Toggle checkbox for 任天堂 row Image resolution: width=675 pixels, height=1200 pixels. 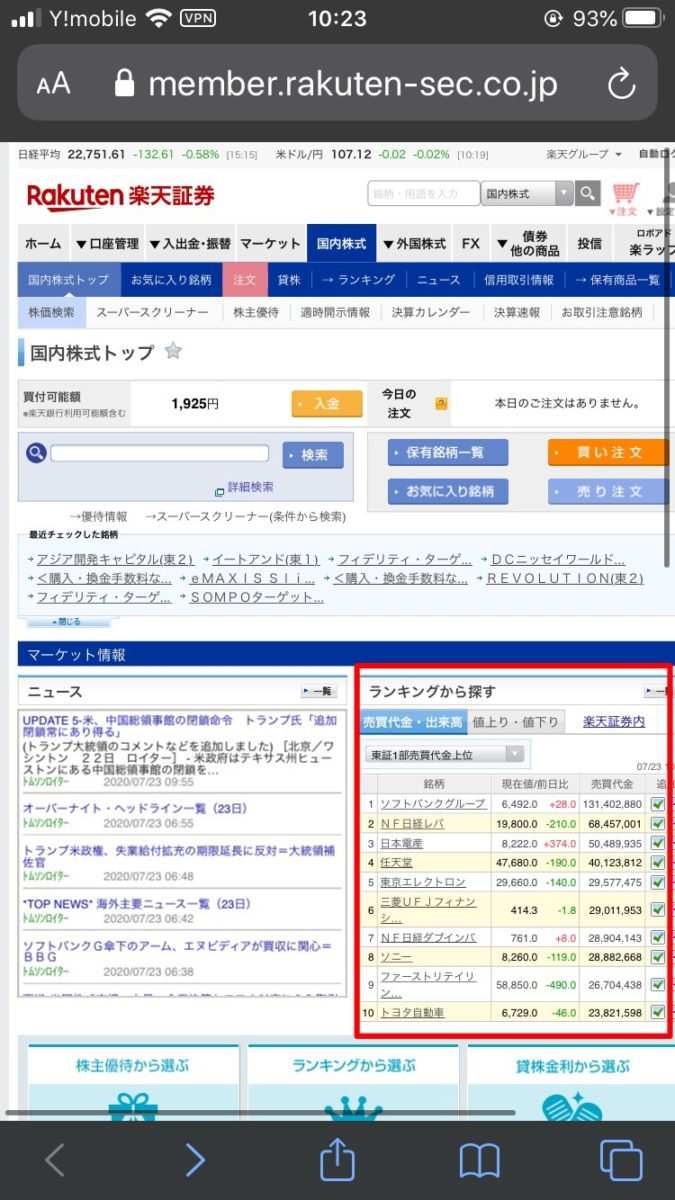pos(658,862)
